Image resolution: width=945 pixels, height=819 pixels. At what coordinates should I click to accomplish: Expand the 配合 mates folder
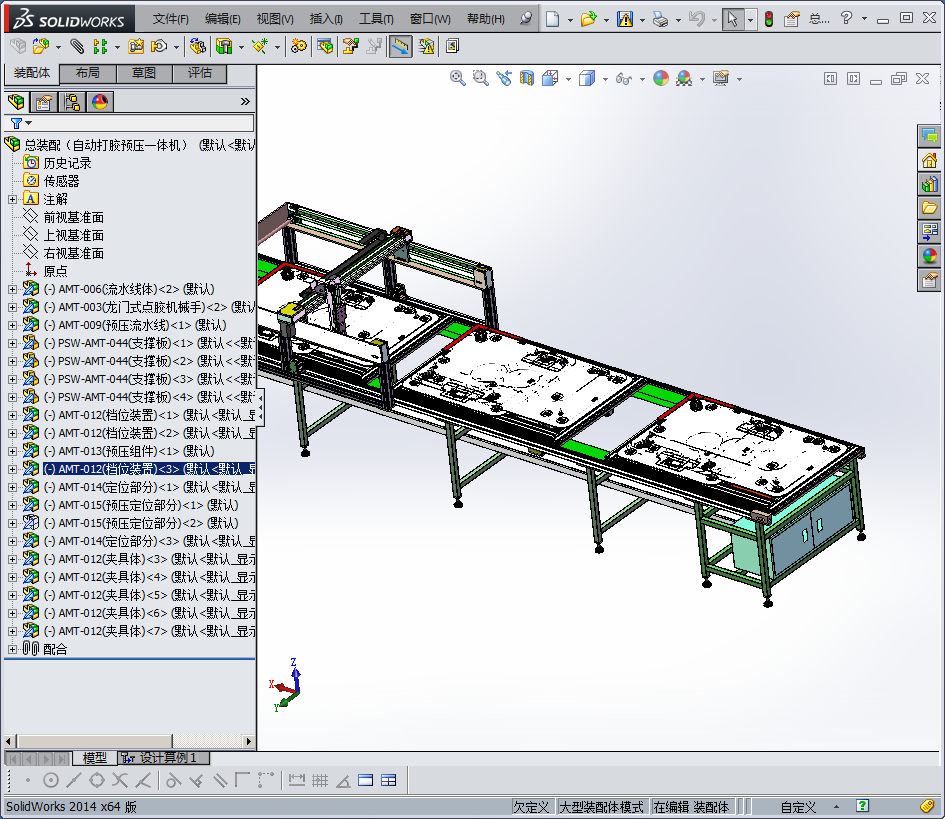12,649
